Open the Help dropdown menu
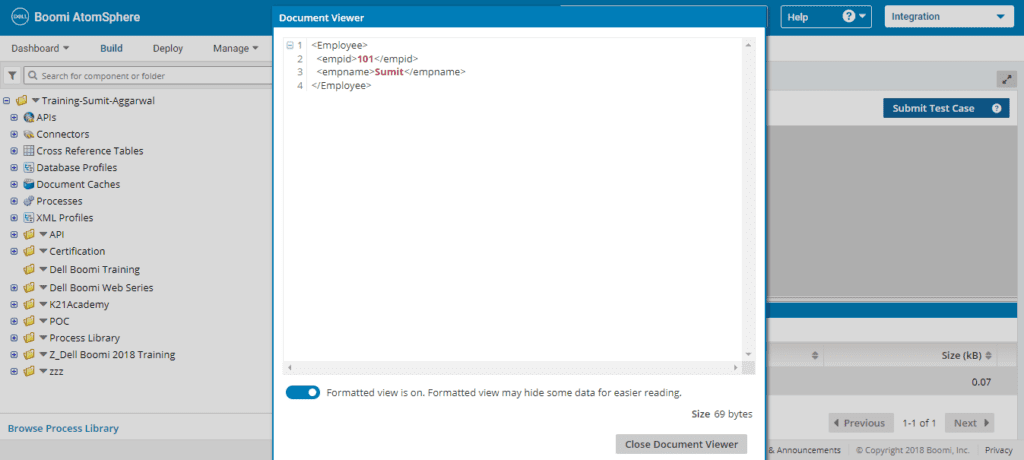Viewport: 1024px width, 460px height. click(x=826, y=17)
